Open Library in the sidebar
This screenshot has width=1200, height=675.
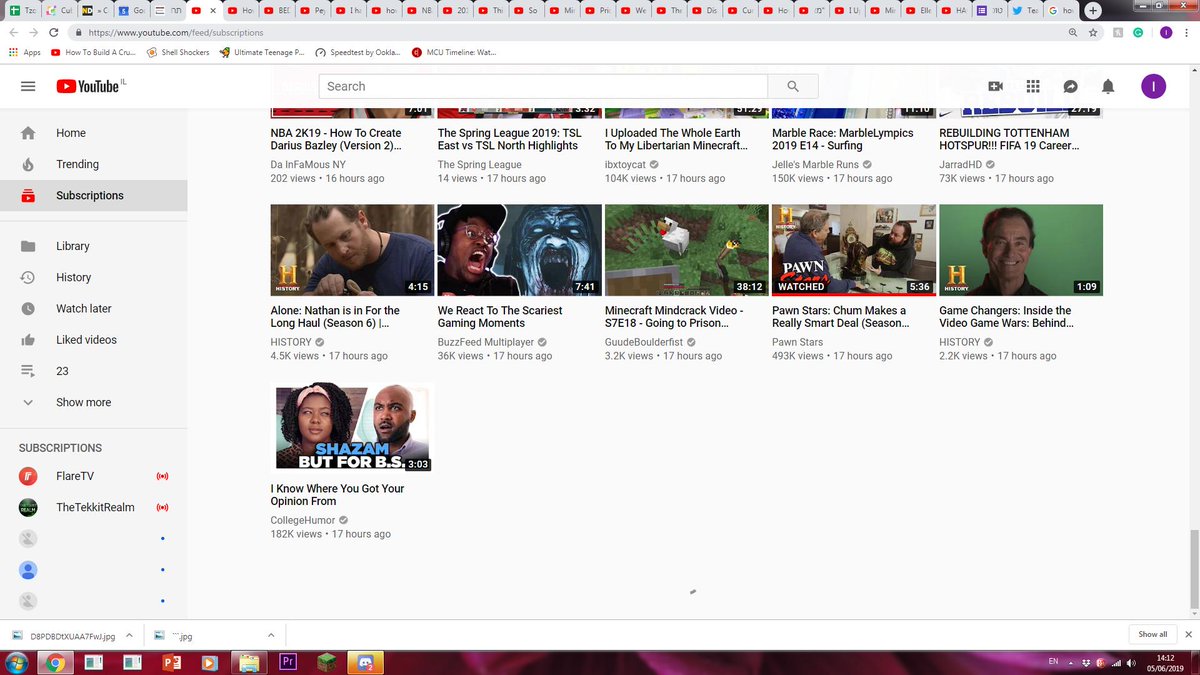[93, 246]
